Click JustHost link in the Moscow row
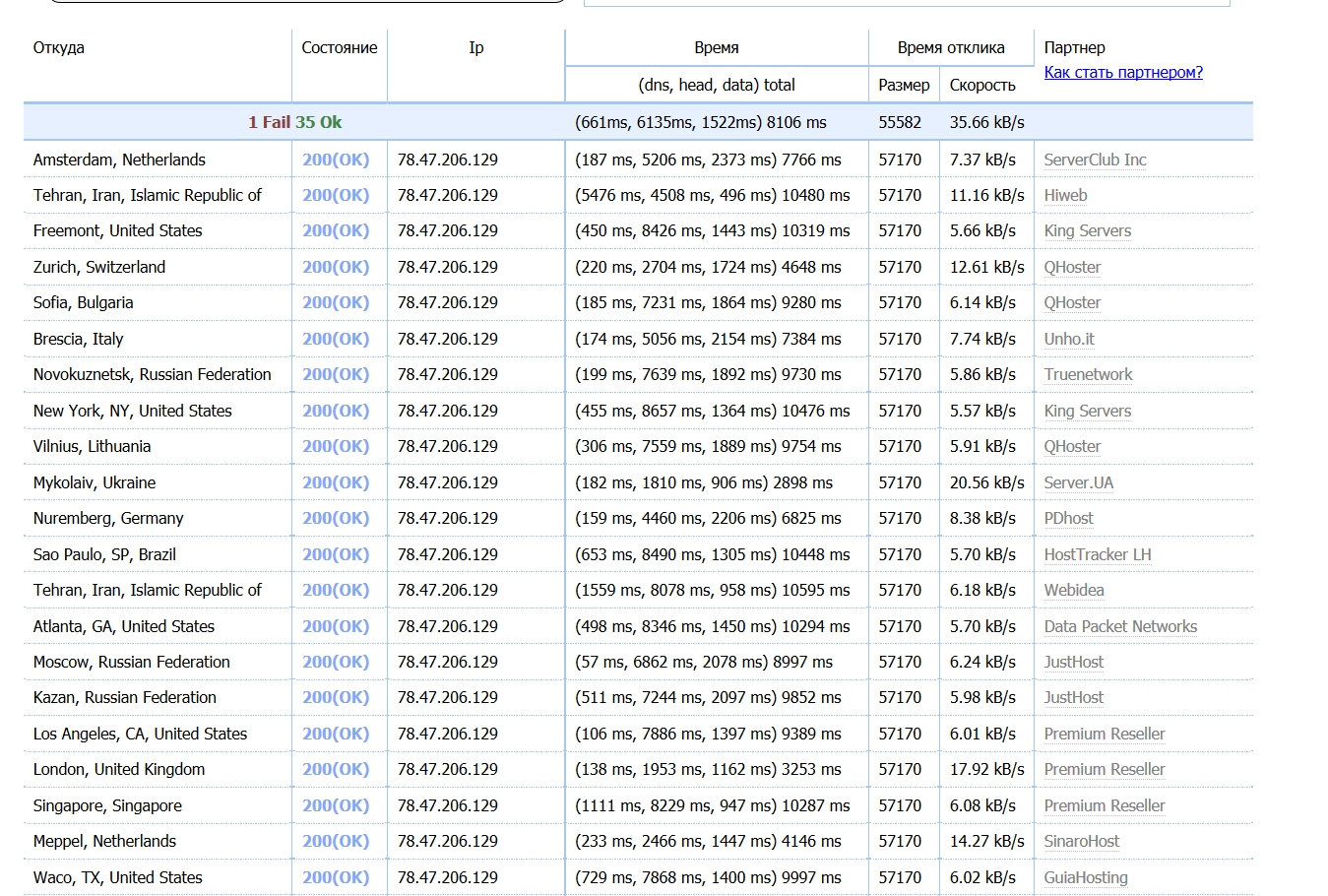 coord(1073,662)
